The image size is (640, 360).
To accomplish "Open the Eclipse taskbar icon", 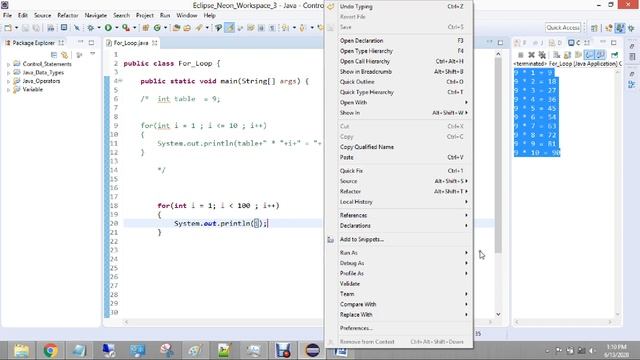I will point(313,350).
